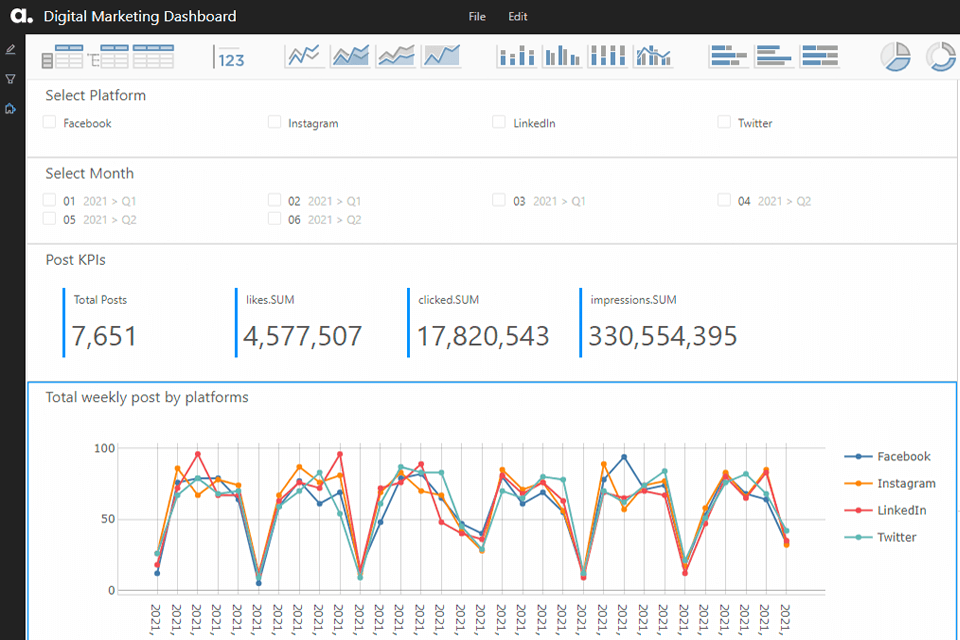This screenshot has width=960, height=640.
Task: Select month 01 checkbox
Action: click(50, 200)
